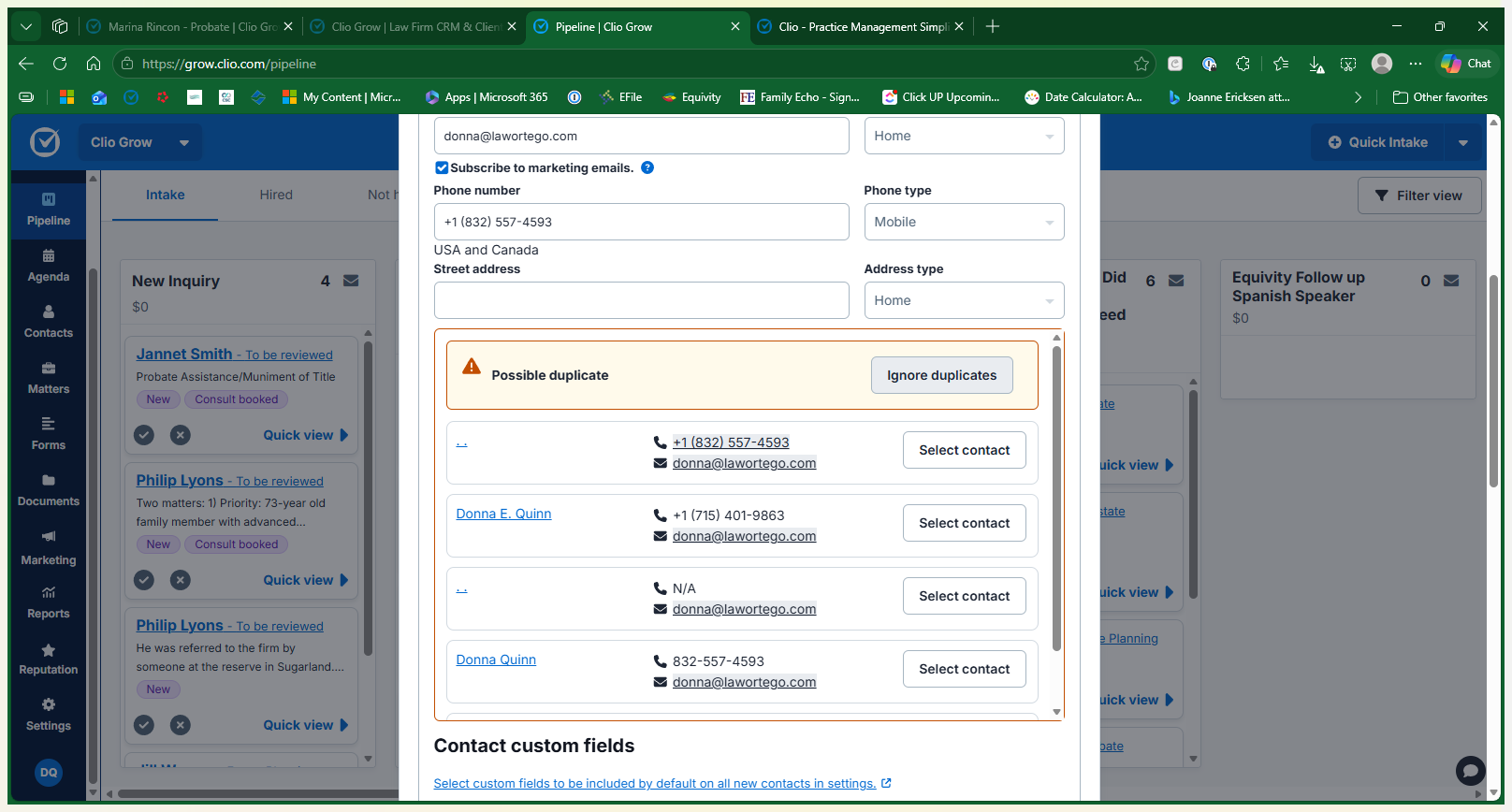Select contact with +1 (832) 557-4593
This screenshot has width=1512, height=812.
pyautogui.click(x=964, y=450)
